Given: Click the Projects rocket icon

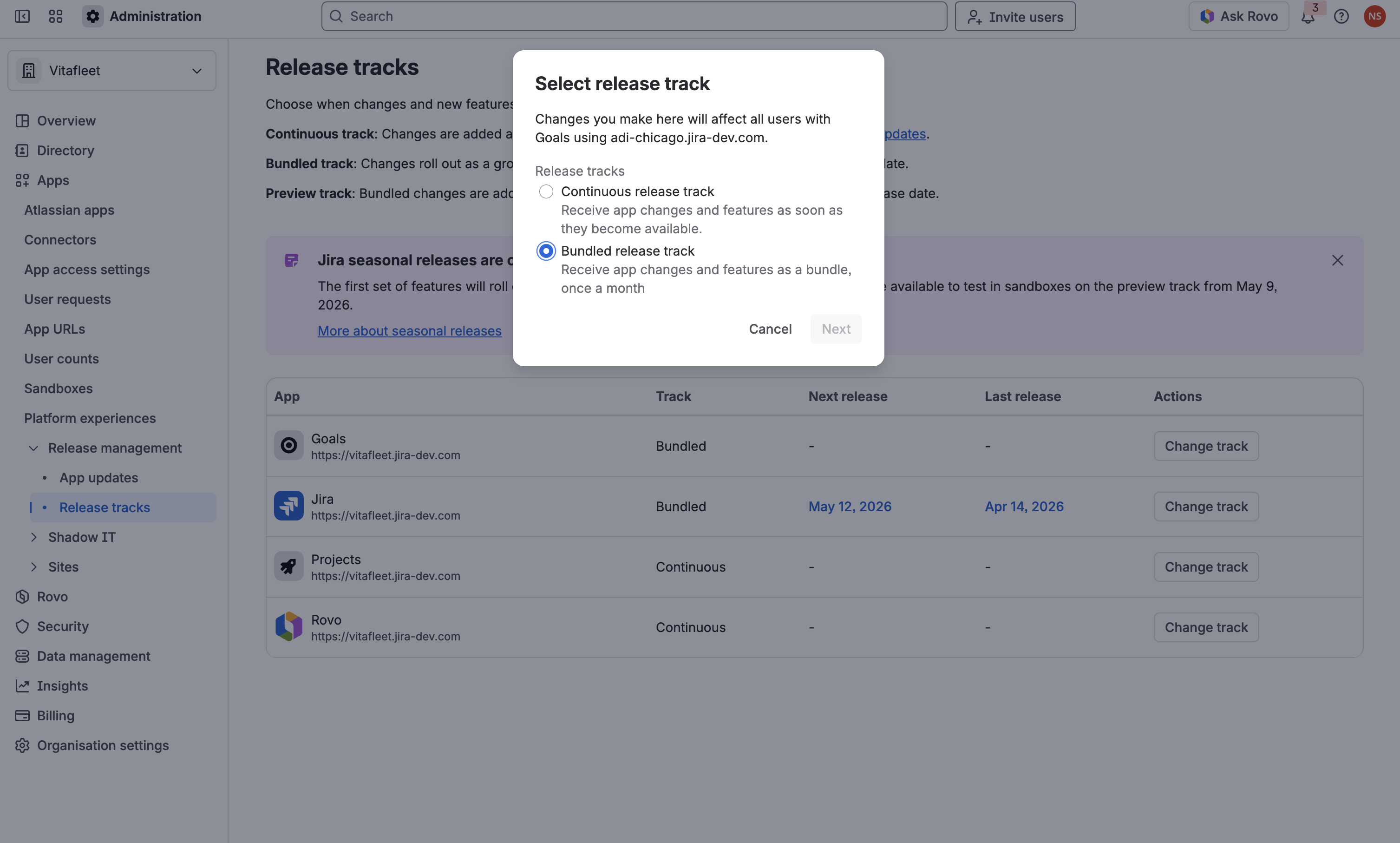Looking at the screenshot, I should 288,566.
